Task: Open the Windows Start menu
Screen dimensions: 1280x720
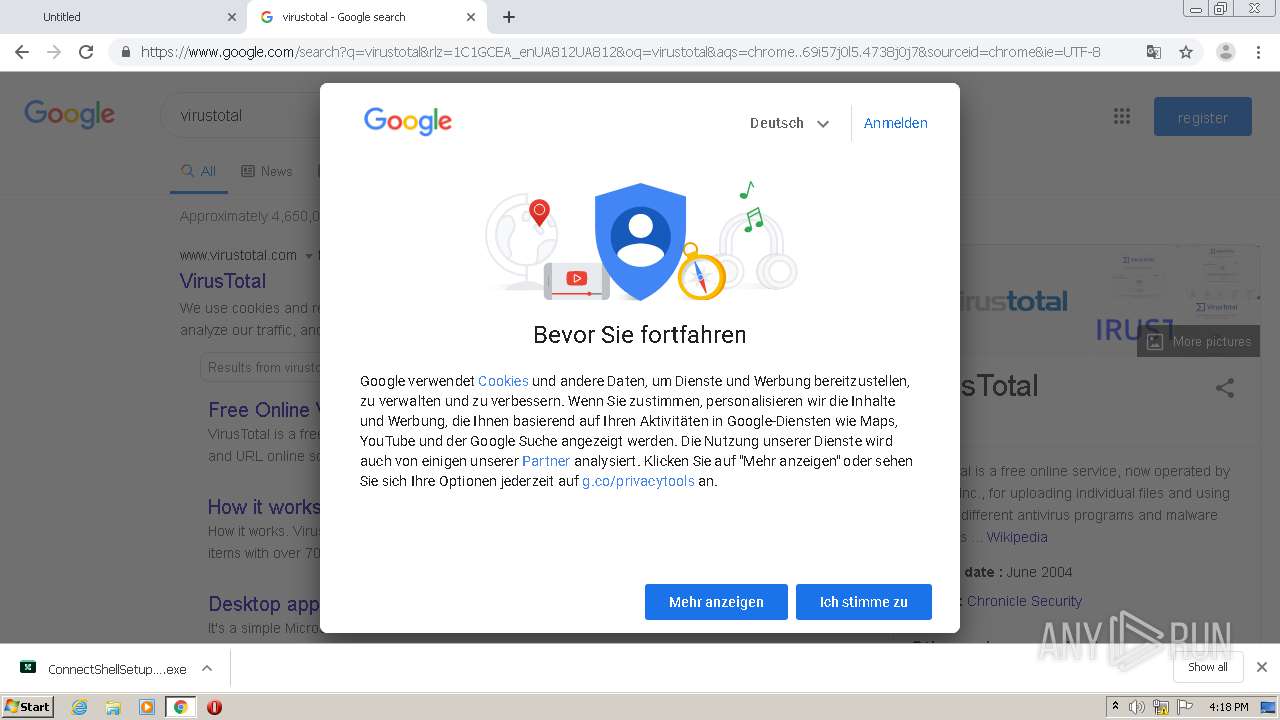Action: 28,706
